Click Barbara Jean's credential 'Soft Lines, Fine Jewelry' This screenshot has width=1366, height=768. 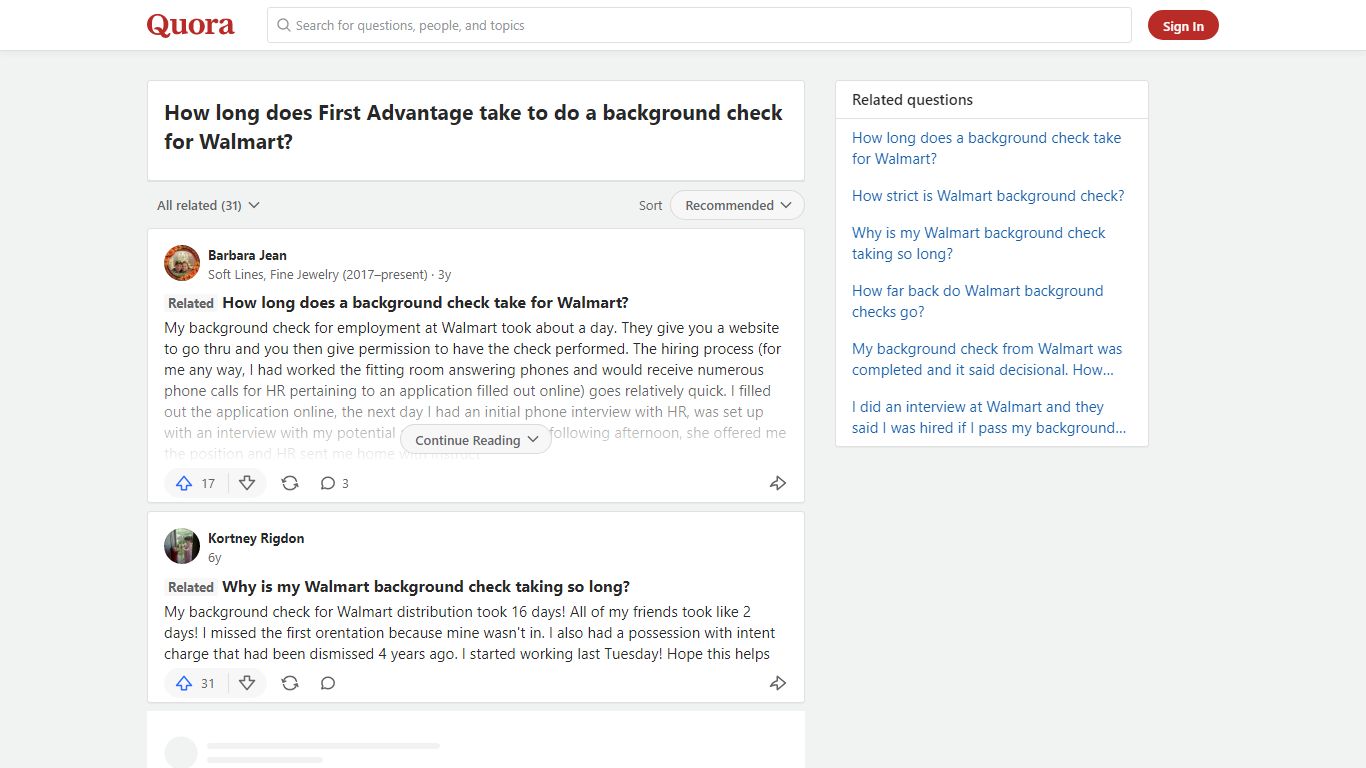point(317,274)
